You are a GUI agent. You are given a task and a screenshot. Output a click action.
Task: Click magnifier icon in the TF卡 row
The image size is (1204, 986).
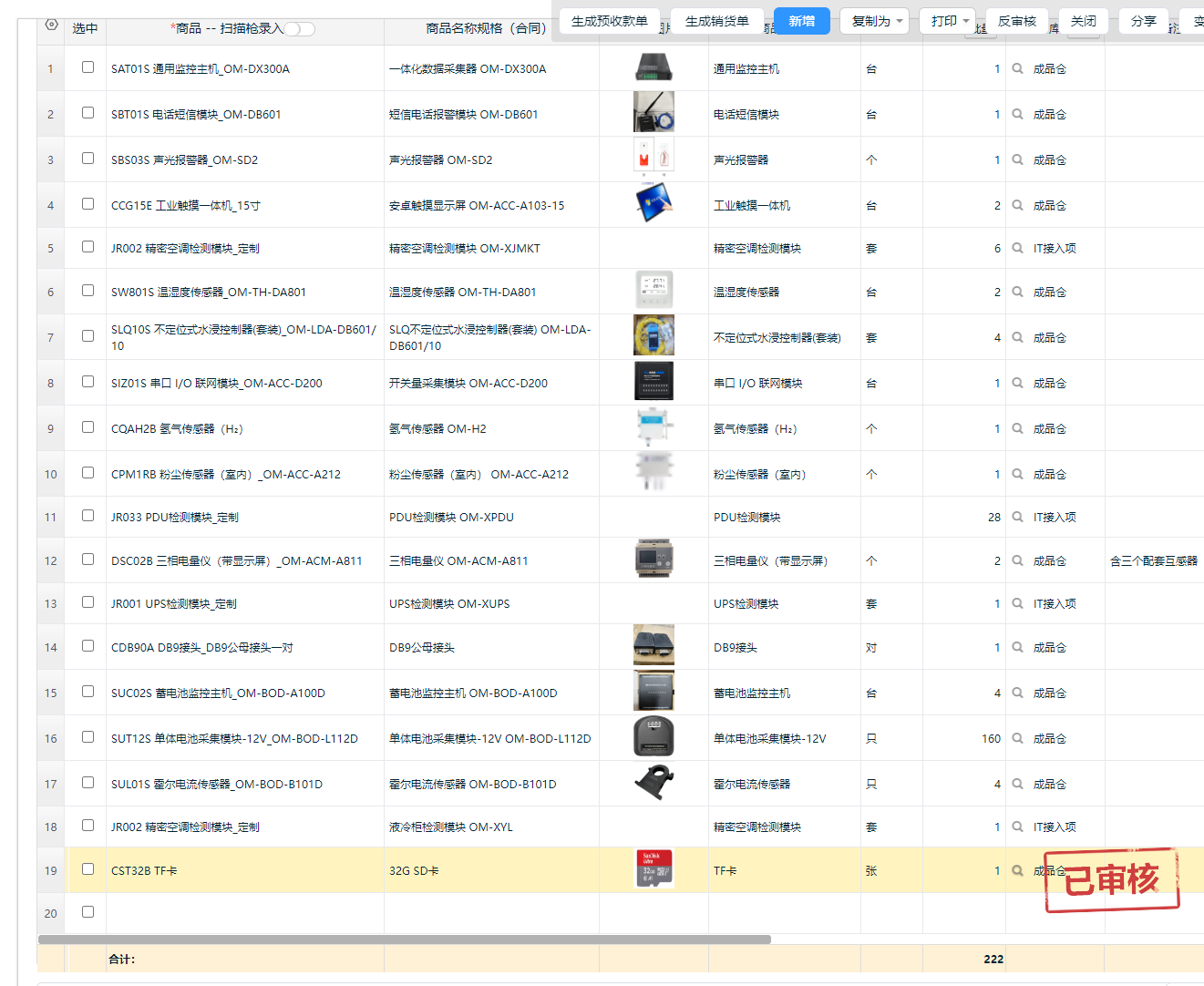click(x=1017, y=870)
